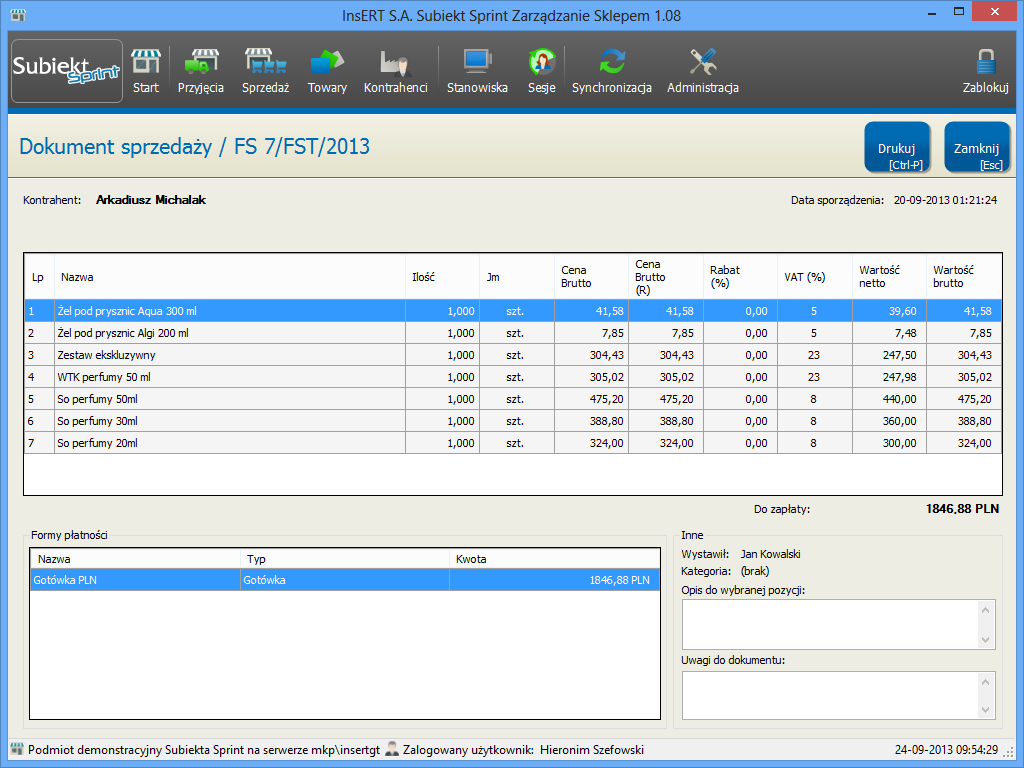Screen dimensions: 1024x768
Task: Click the VAT (%) column header
Action: tap(815, 277)
